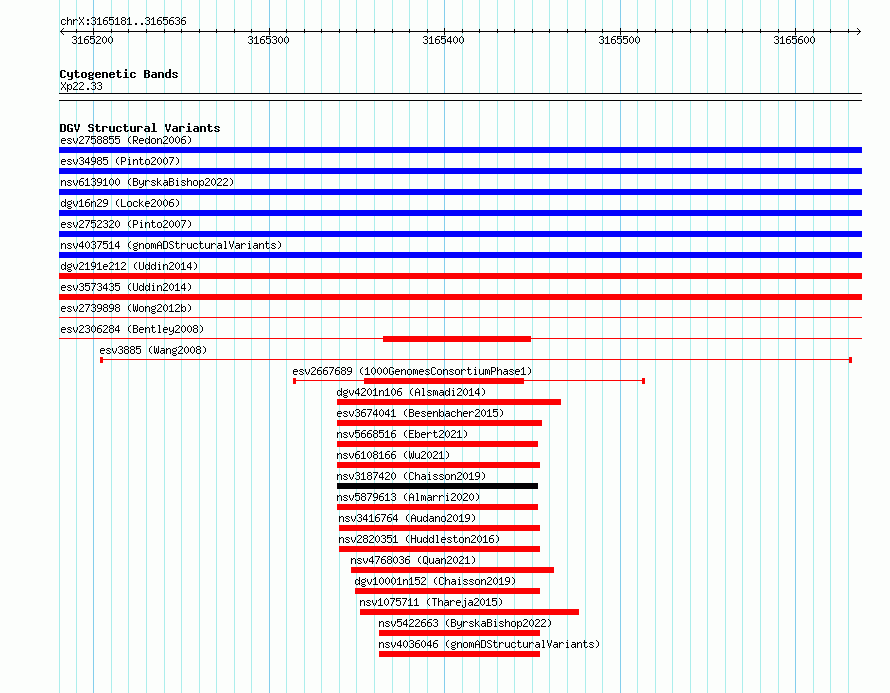Screen dimensions: 890x693
Task: Click nsv4036046 (gnomADStructuralVariants) label
Action: (489, 644)
